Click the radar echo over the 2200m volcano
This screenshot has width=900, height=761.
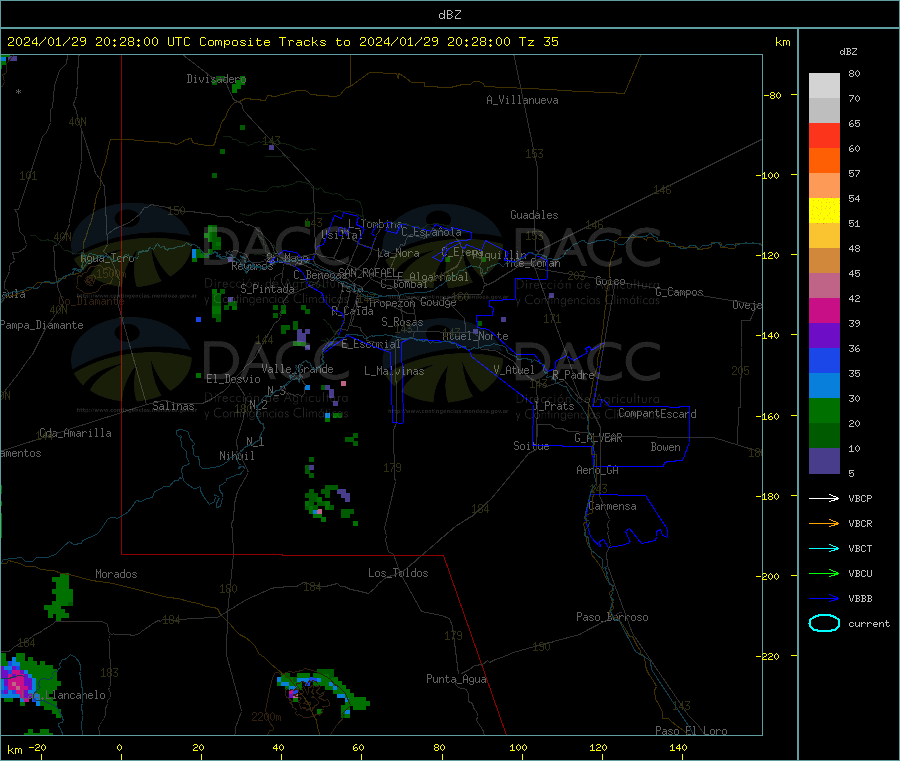[x=323, y=691]
